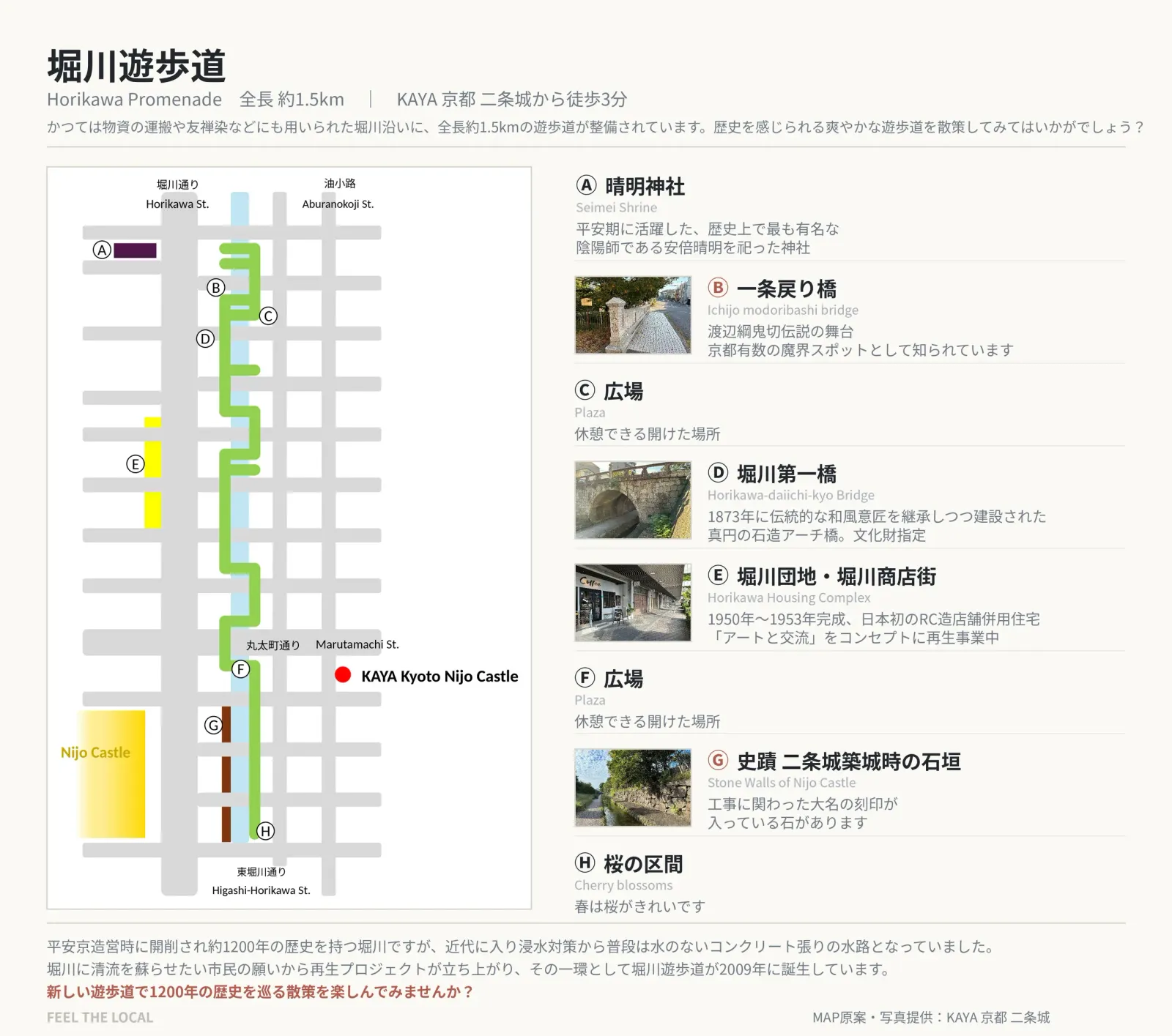The width and height of the screenshot is (1172, 1036).
Task: Click the Nijo Castle label on the yellow block
Action: [x=95, y=753]
